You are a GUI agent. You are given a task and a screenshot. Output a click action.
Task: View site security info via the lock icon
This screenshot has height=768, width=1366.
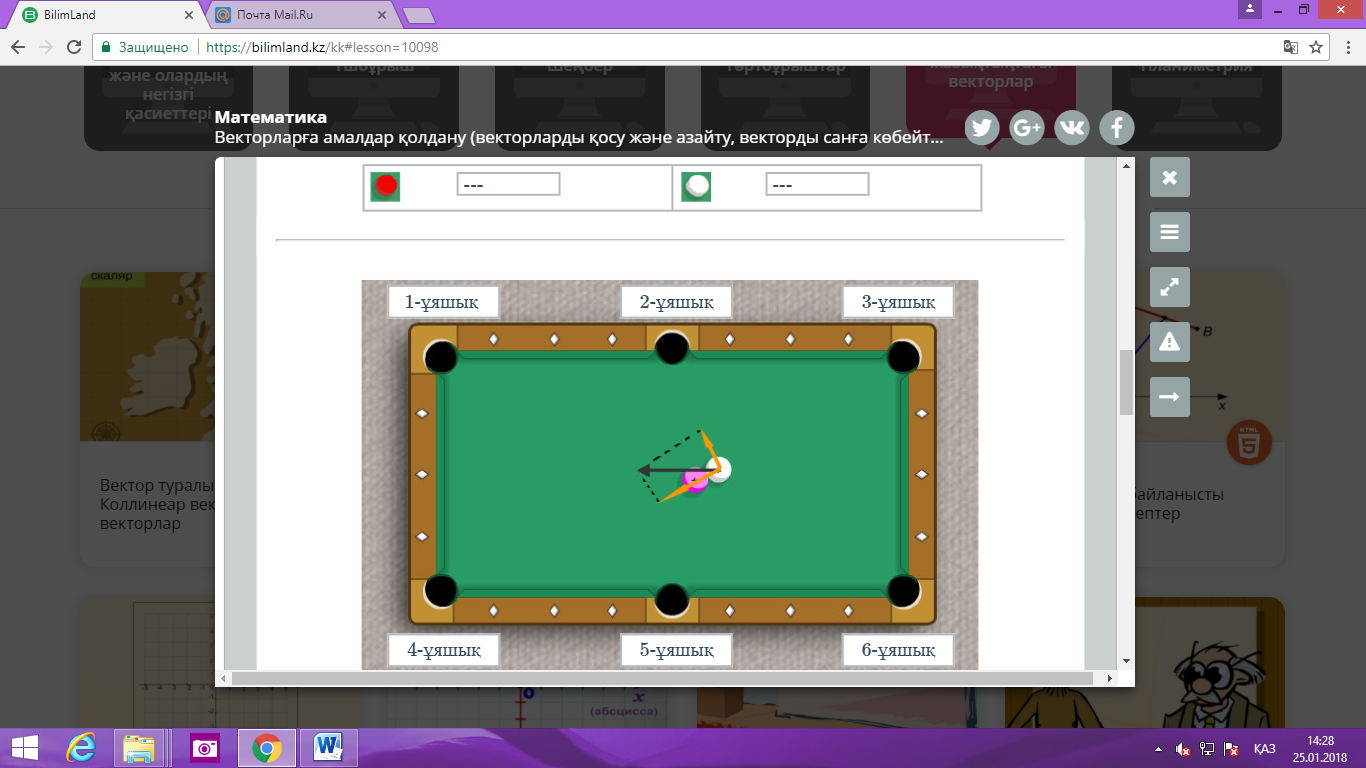[x=105, y=47]
